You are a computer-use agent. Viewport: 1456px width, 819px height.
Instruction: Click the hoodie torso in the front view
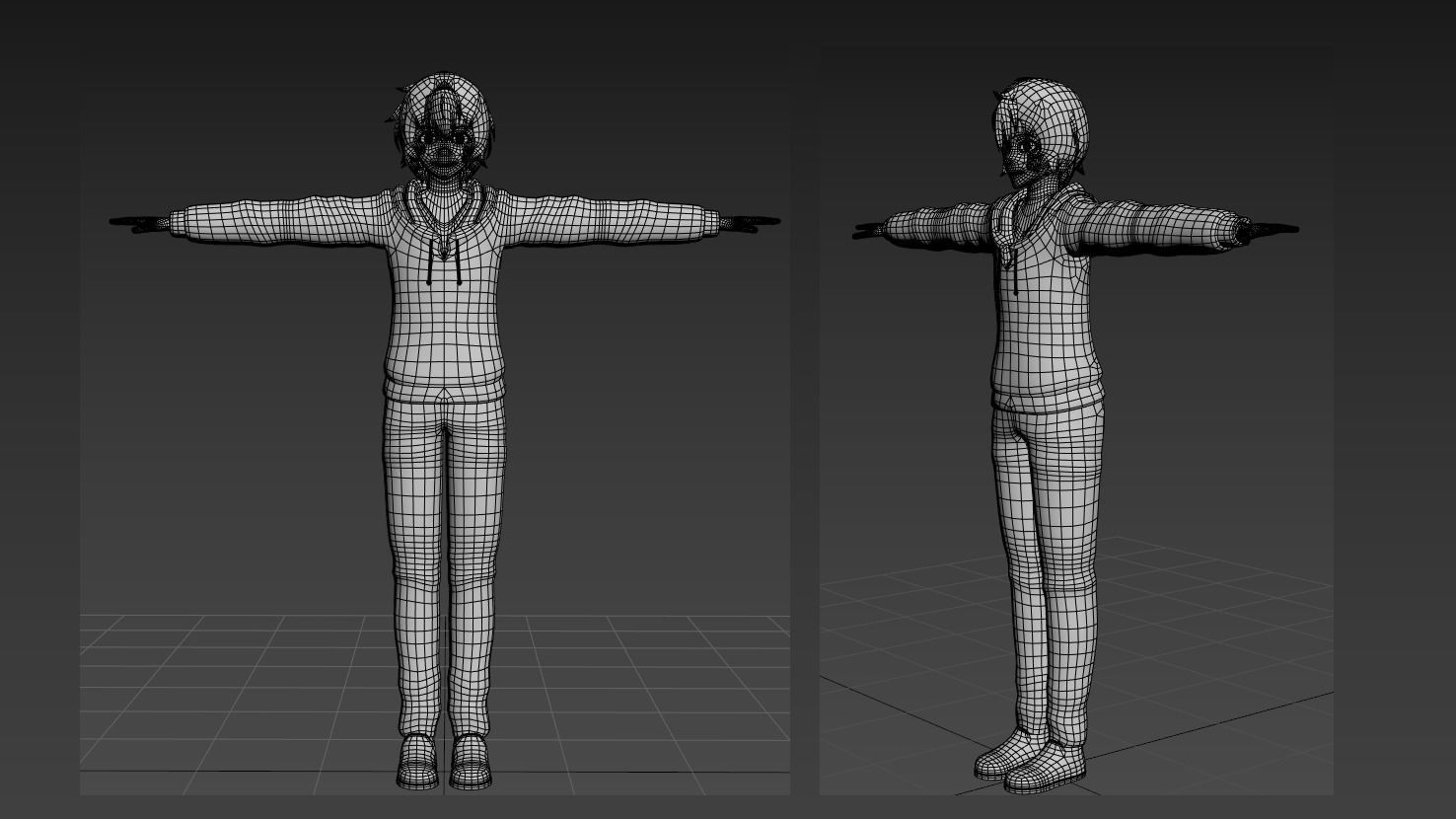tap(445, 292)
